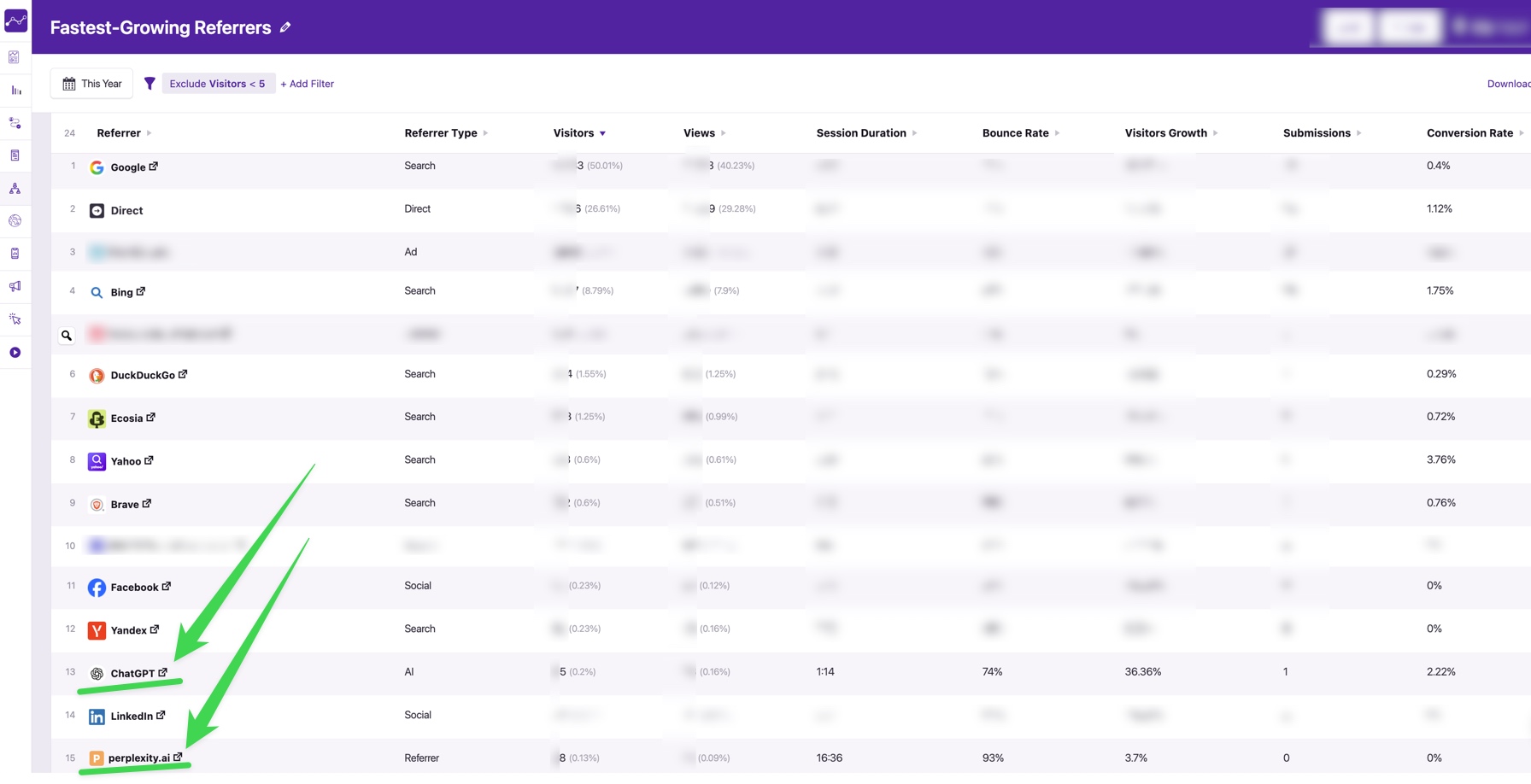Click the pencil edit icon beside the title

285,27
